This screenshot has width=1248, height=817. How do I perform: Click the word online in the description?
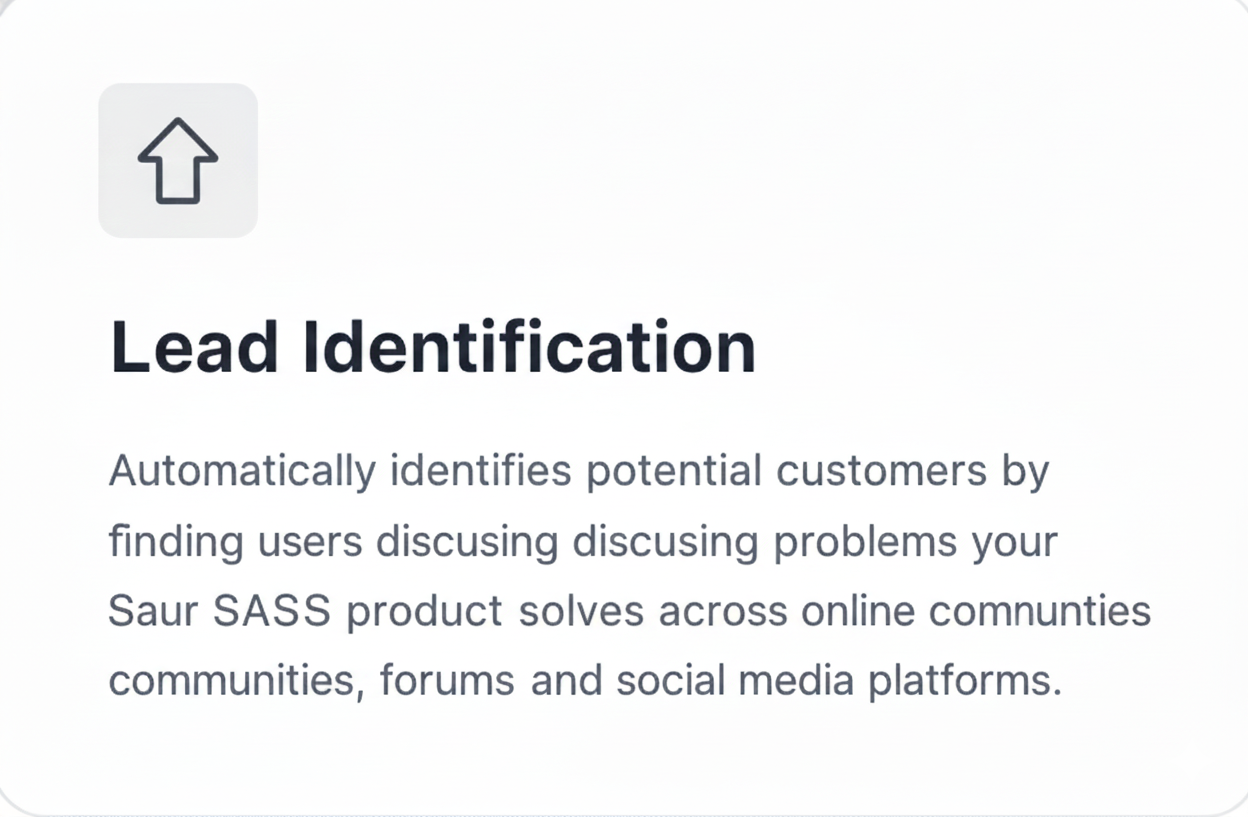click(x=856, y=612)
